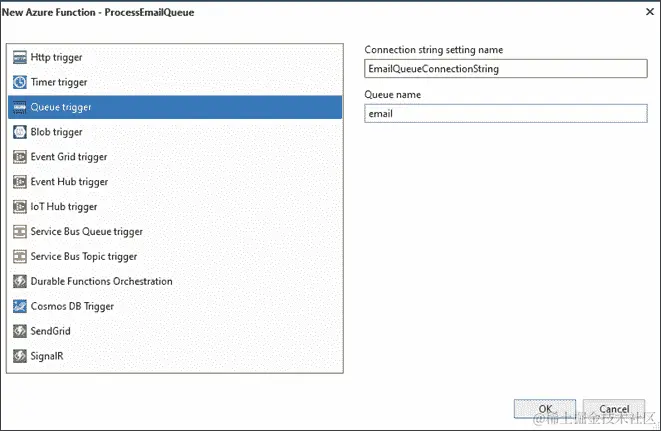Click the Timer trigger clock icon

pyautogui.click(x=19, y=82)
